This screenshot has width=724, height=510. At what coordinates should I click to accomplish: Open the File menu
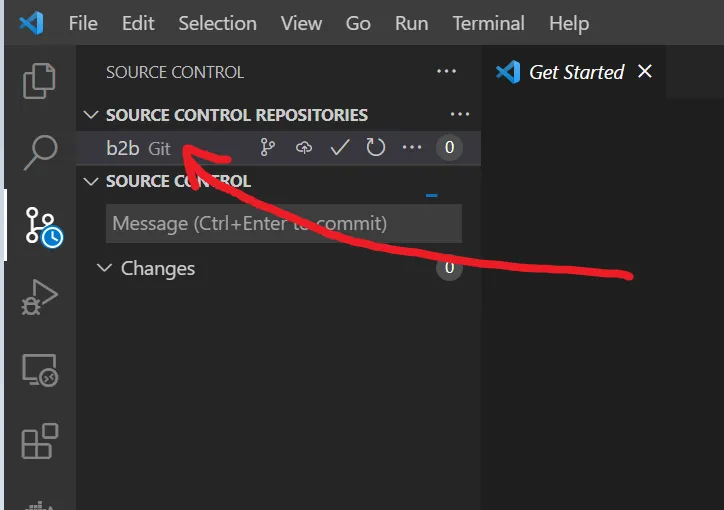point(83,23)
